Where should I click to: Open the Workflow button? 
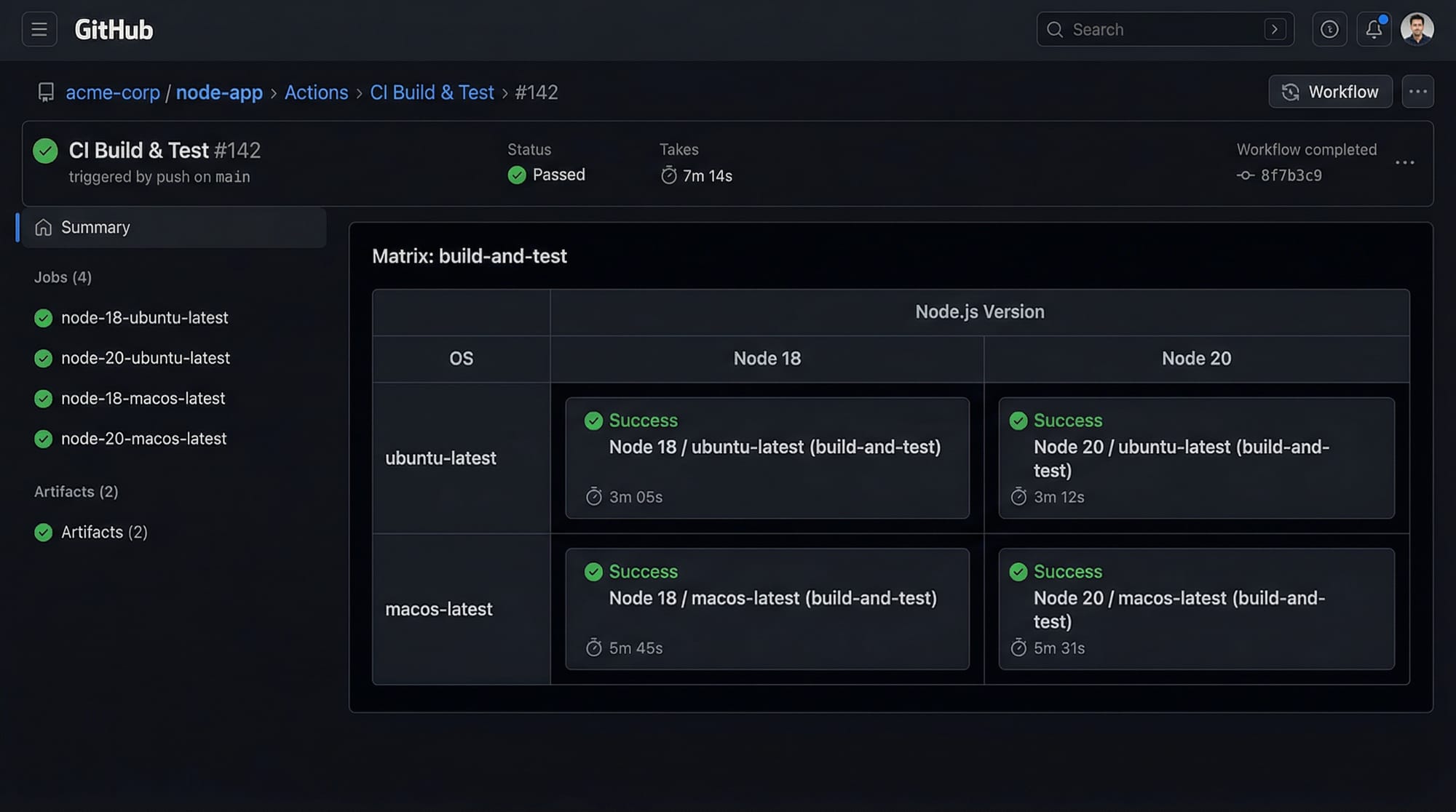[1330, 91]
